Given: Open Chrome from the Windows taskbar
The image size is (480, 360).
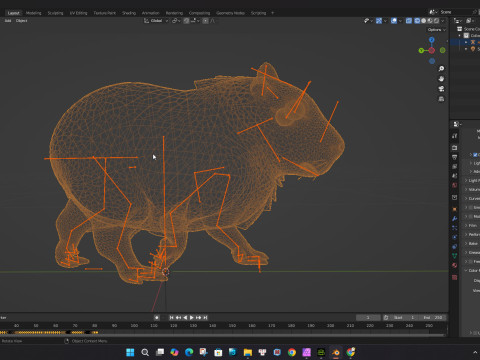Looking at the screenshot, I should coord(292,352).
